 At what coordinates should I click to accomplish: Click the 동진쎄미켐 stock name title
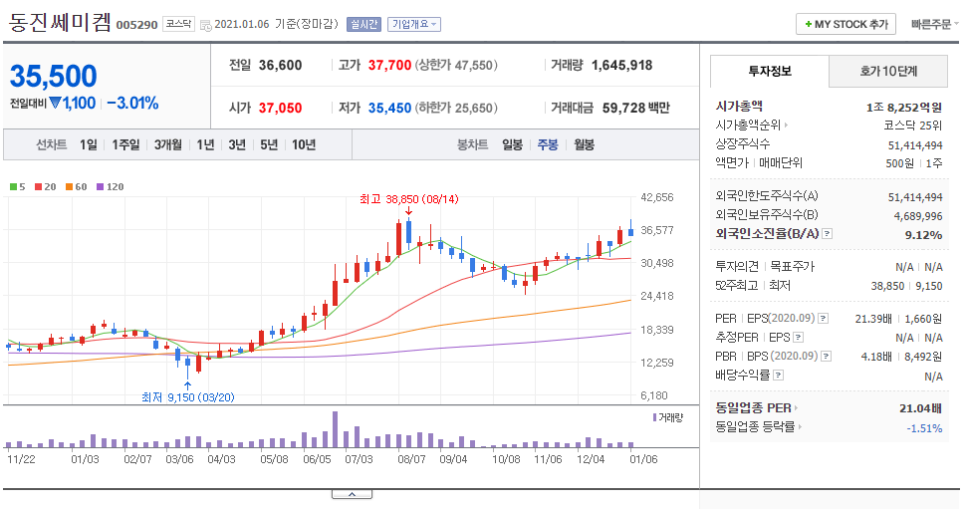pos(59,23)
